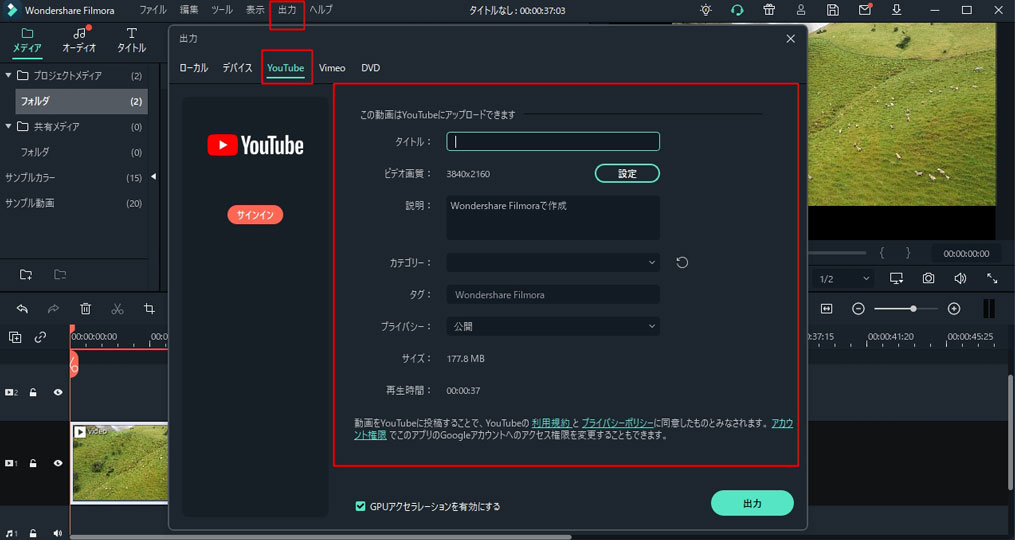Image resolution: width=1015 pixels, height=540 pixels.
Task: Zoom to fit timeline icon
Action: 827,309
